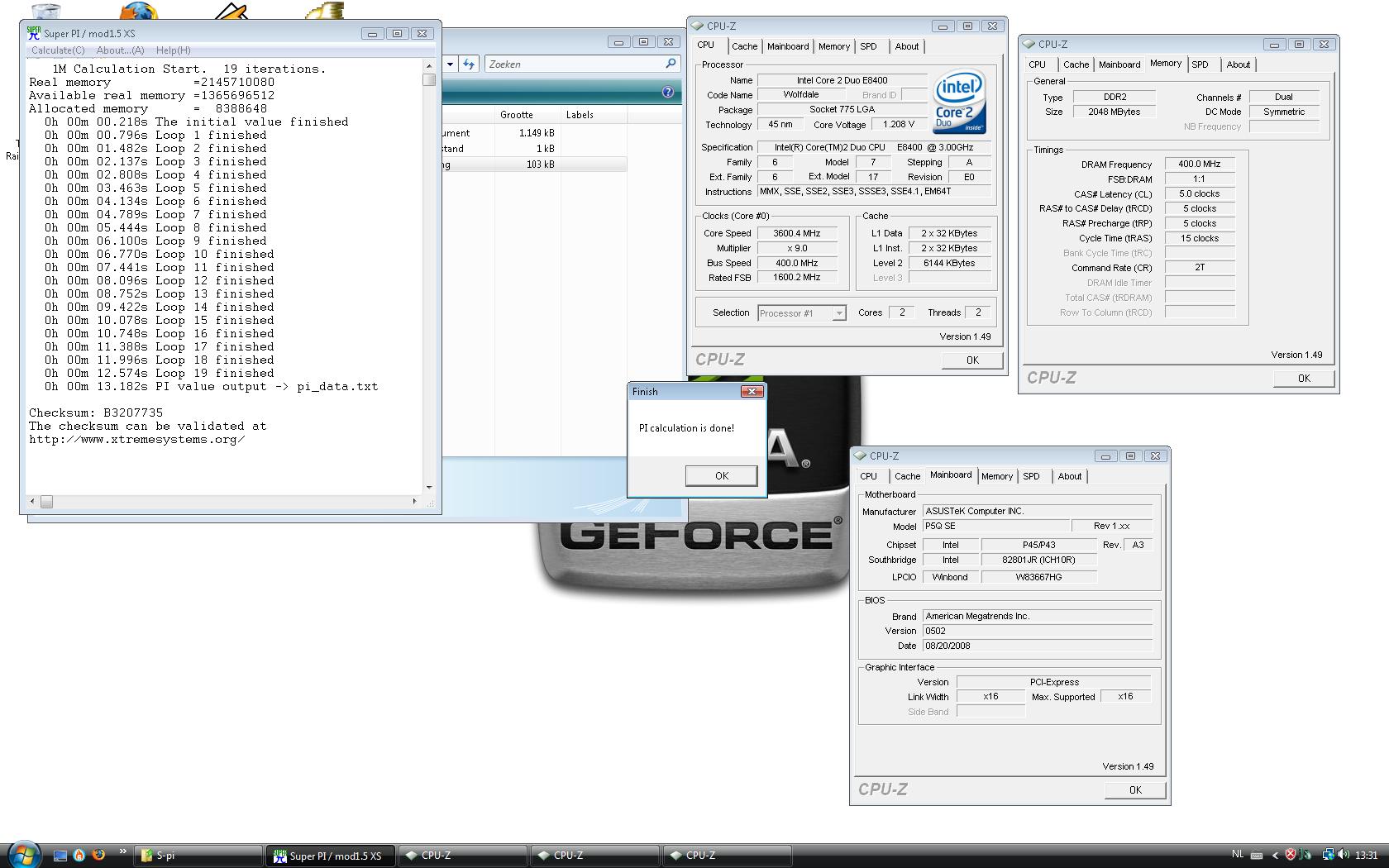This screenshot has height=868, width=1389.
Task: Open Memory tab in CPU tab CPU-Z window
Action: (833, 47)
